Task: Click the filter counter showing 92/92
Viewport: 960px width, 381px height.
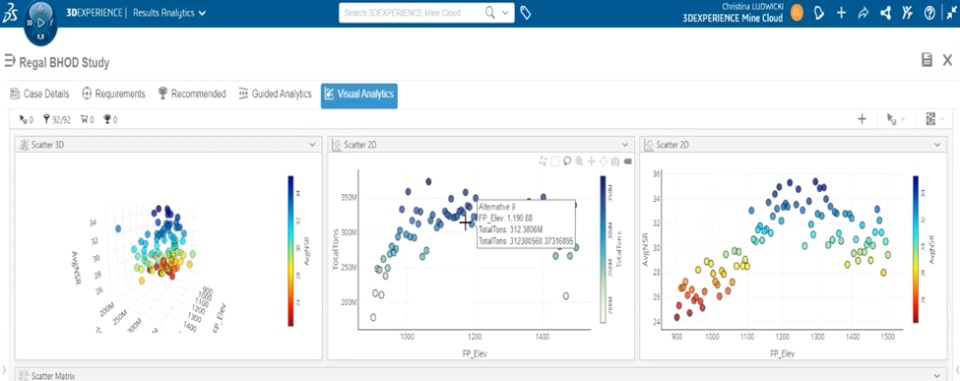Action: [x=56, y=119]
